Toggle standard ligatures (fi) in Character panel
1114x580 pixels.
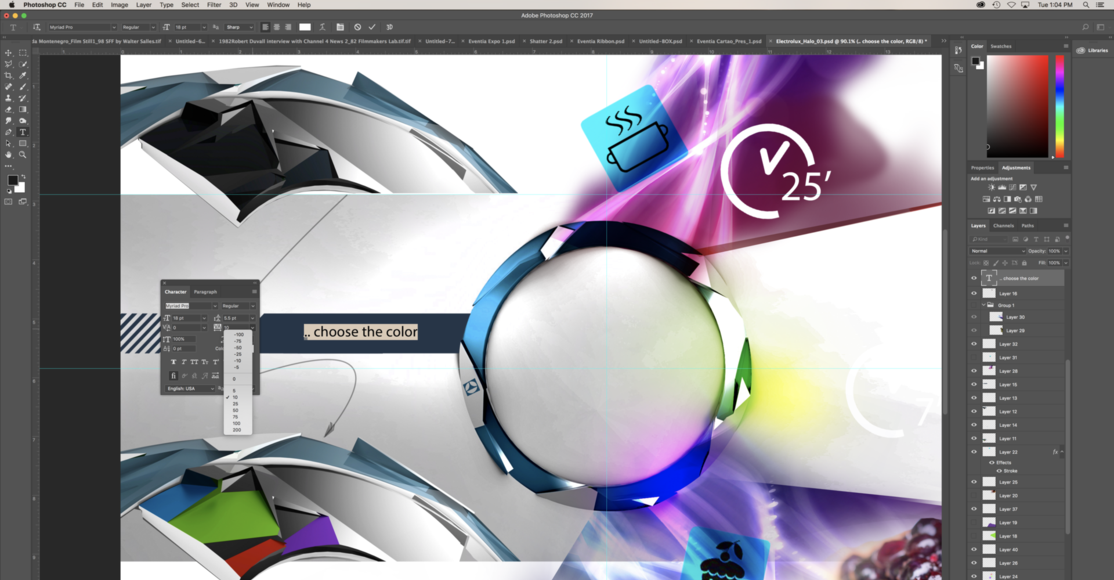tap(173, 375)
